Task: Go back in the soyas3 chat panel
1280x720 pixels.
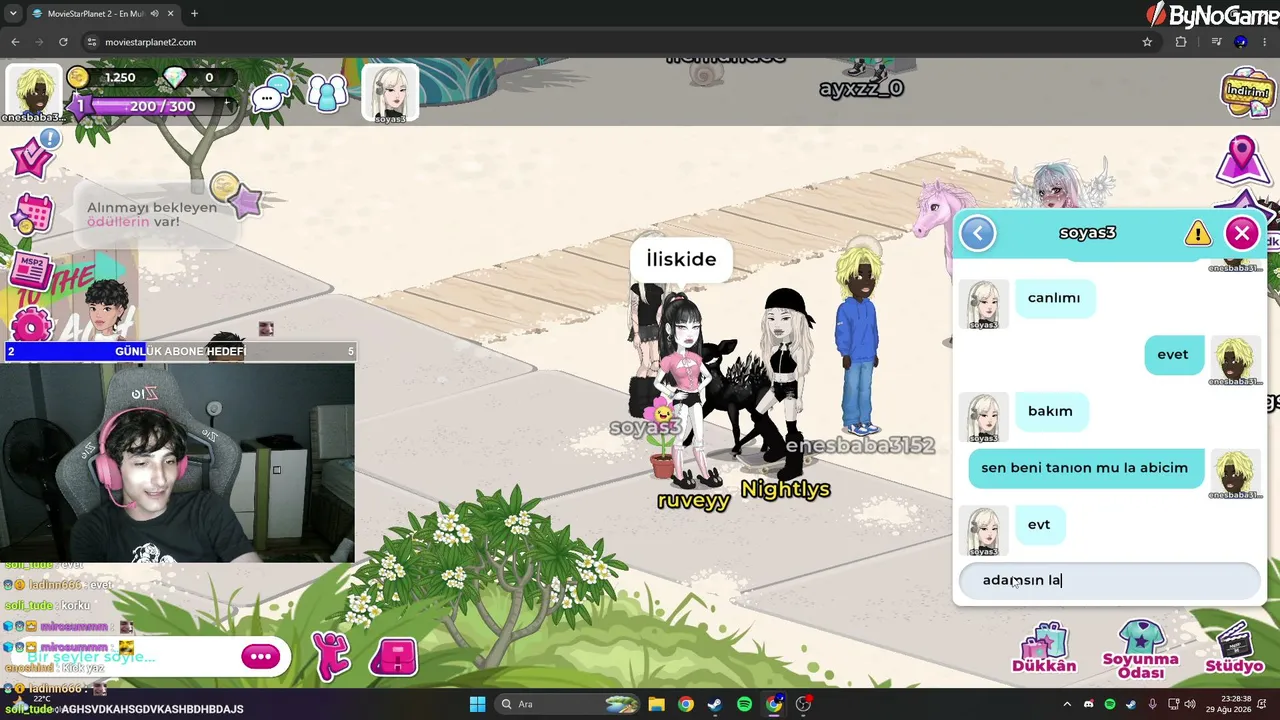Action: point(978,233)
